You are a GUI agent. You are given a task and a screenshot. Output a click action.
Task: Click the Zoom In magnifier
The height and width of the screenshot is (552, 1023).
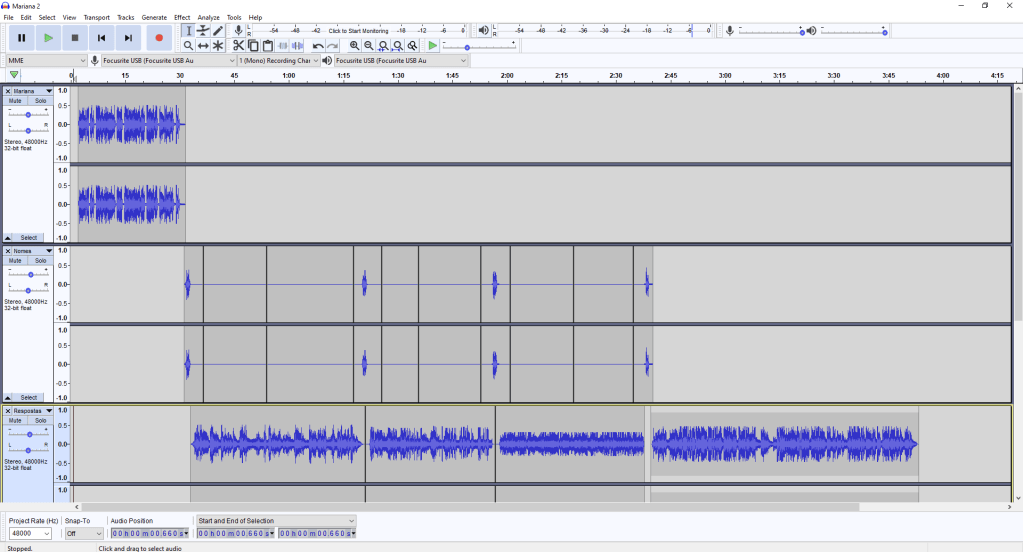coord(354,46)
